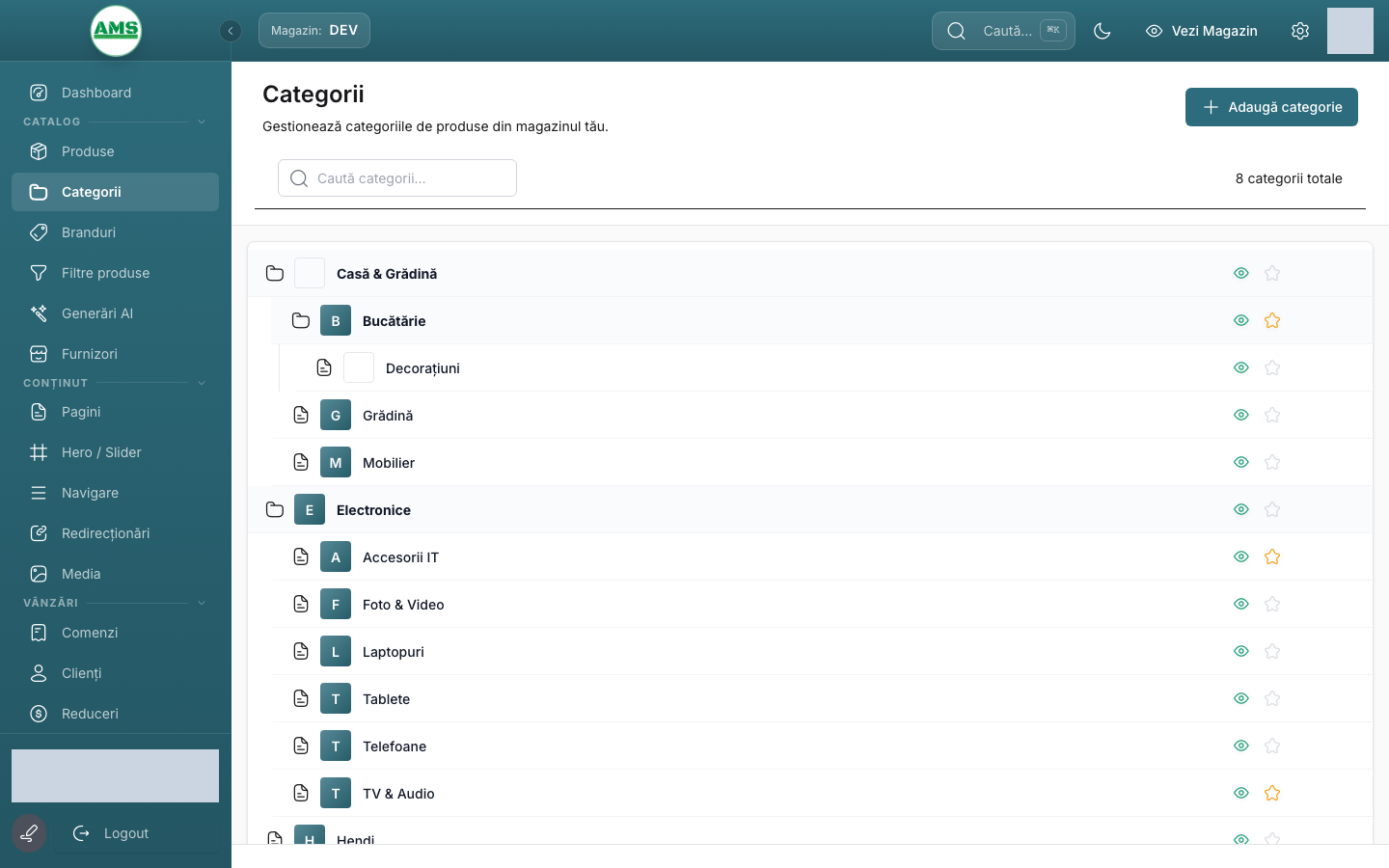Click the Adaugă categorie button
The height and width of the screenshot is (868, 1389).
(x=1271, y=107)
